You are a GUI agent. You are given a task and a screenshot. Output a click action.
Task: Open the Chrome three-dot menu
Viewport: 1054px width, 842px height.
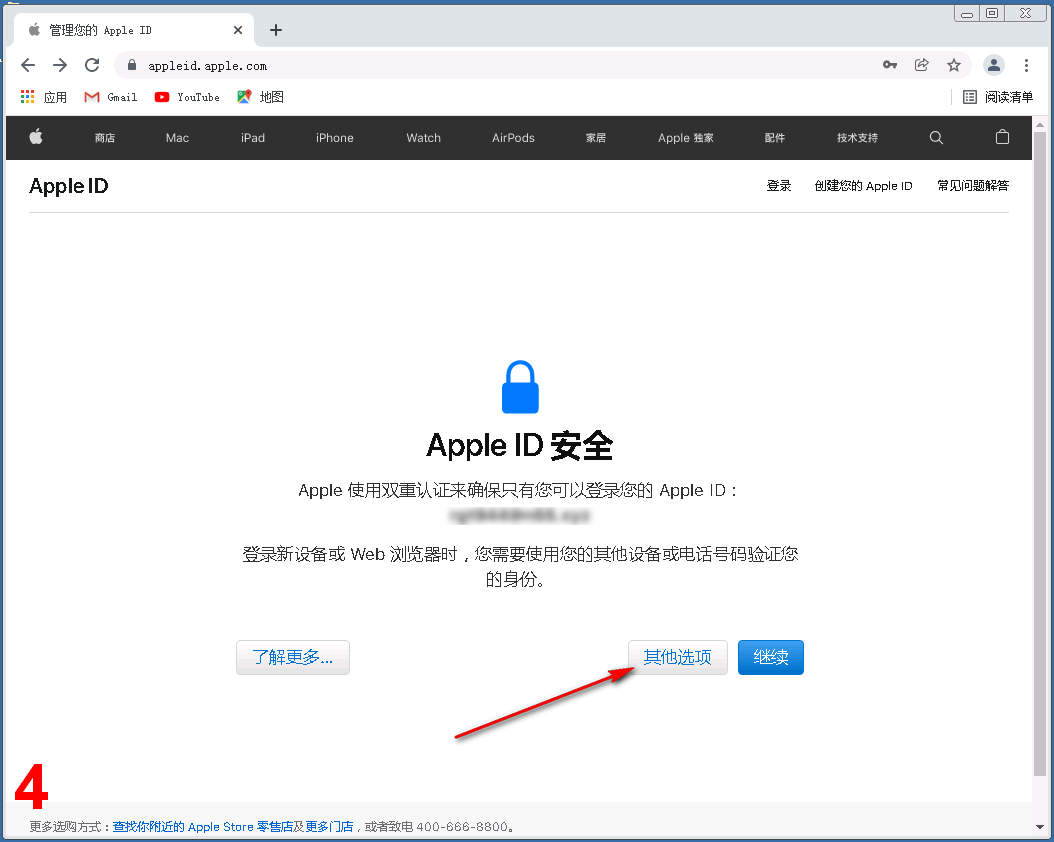[1026, 65]
